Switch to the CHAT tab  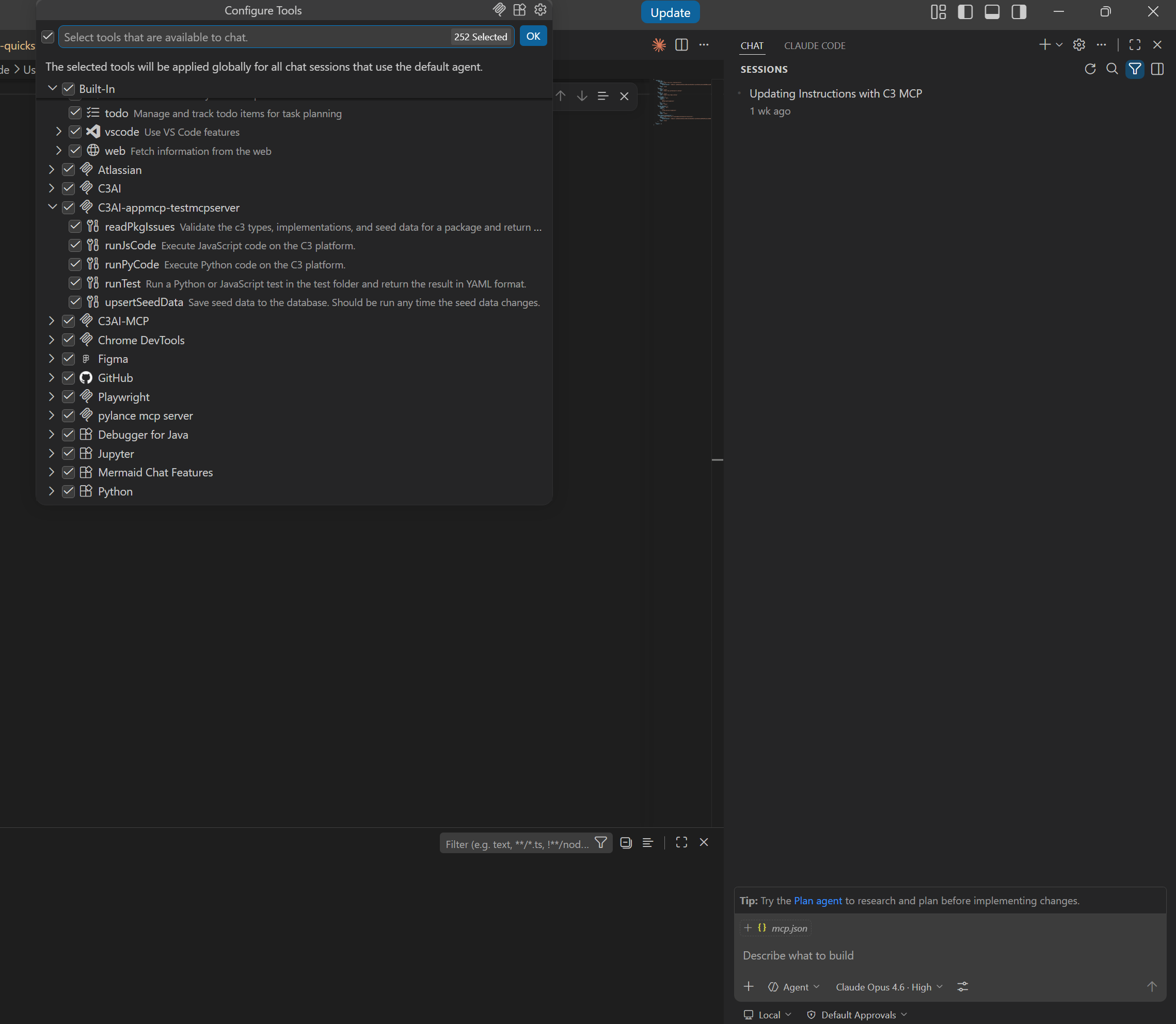tap(752, 46)
